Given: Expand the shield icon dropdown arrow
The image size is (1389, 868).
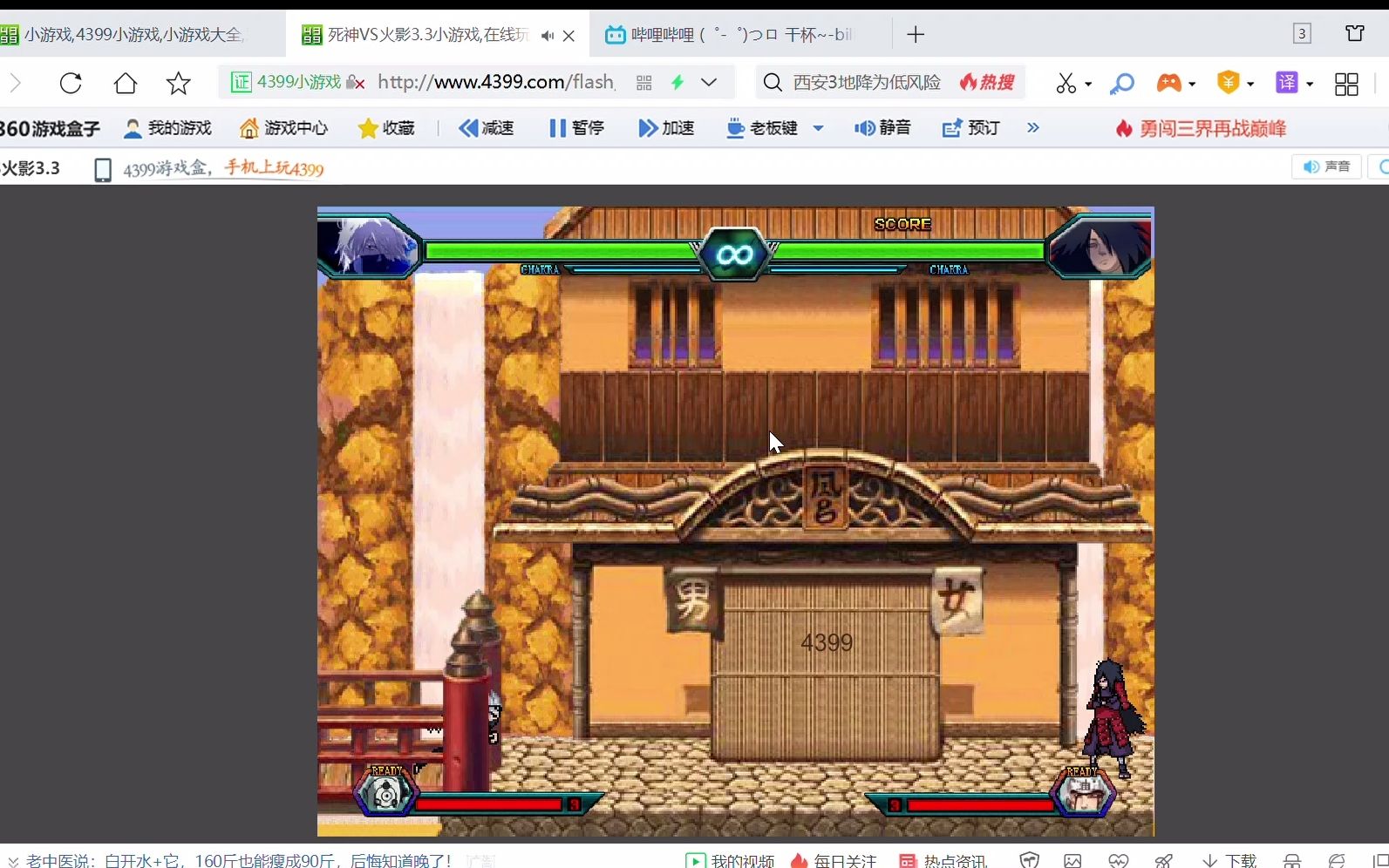Looking at the screenshot, I should point(1250,84).
